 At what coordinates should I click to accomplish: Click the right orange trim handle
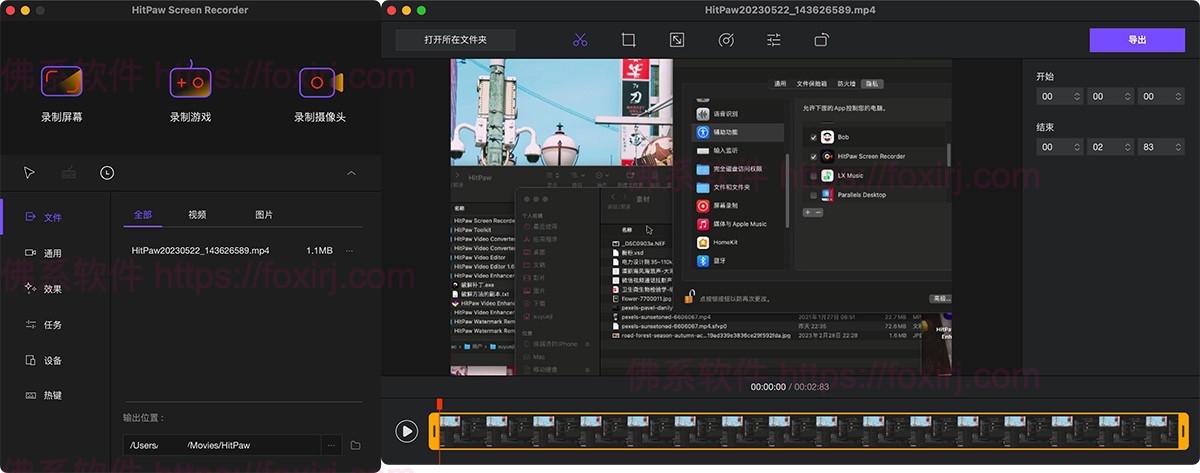pyautogui.click(x=1185, y=431)
